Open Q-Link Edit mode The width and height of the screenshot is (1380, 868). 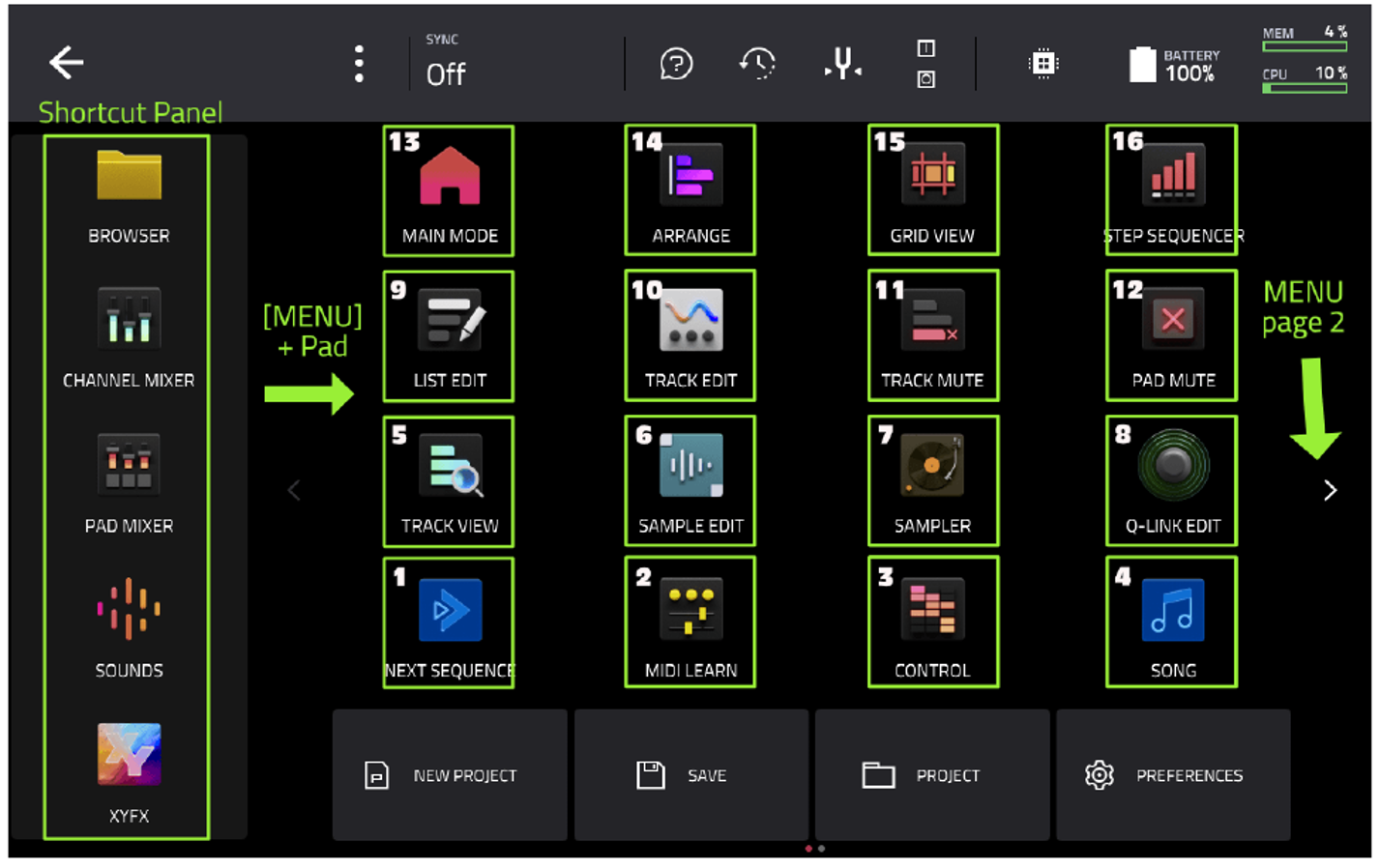[1172, 481]
